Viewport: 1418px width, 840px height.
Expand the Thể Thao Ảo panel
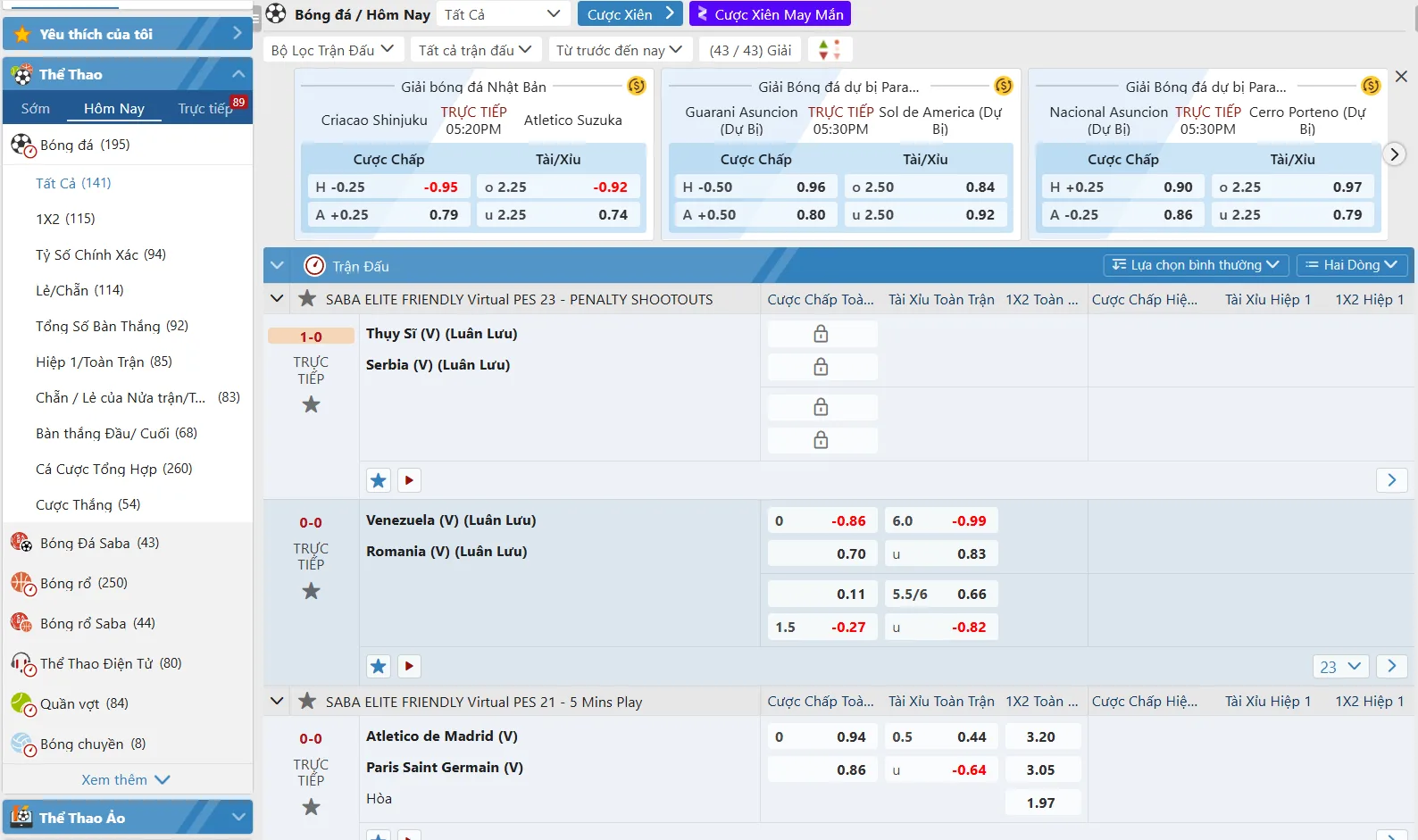(238, 817)
